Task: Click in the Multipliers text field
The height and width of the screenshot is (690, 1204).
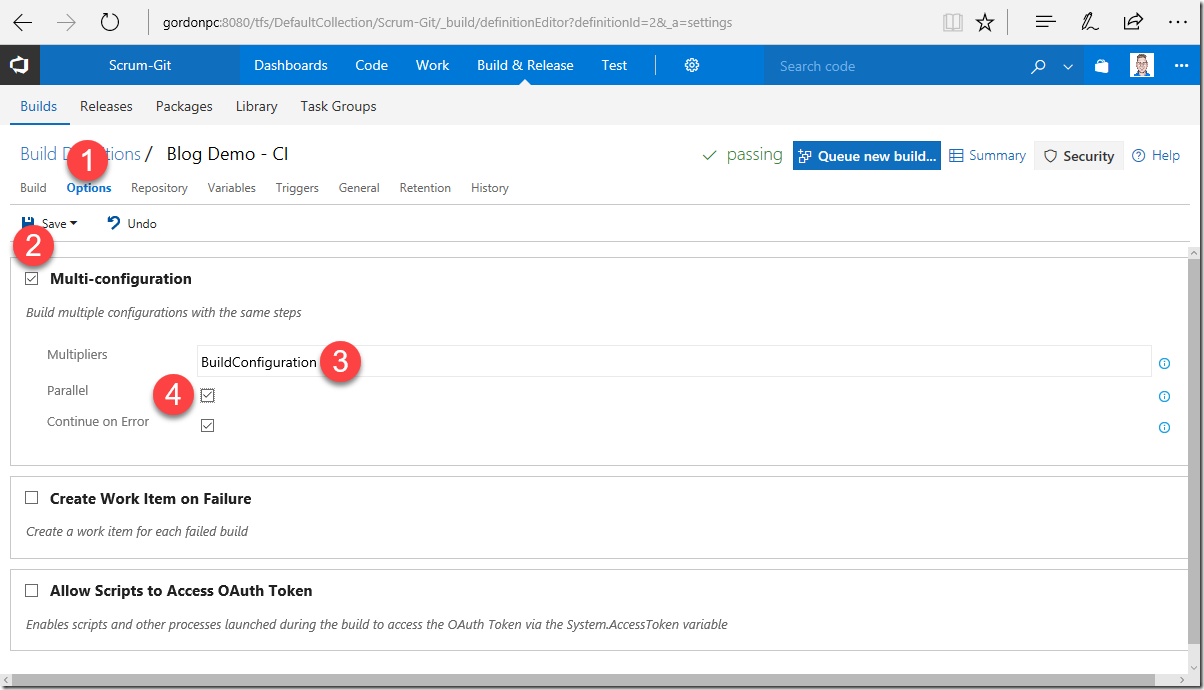Action: click(x=674, y=362)
